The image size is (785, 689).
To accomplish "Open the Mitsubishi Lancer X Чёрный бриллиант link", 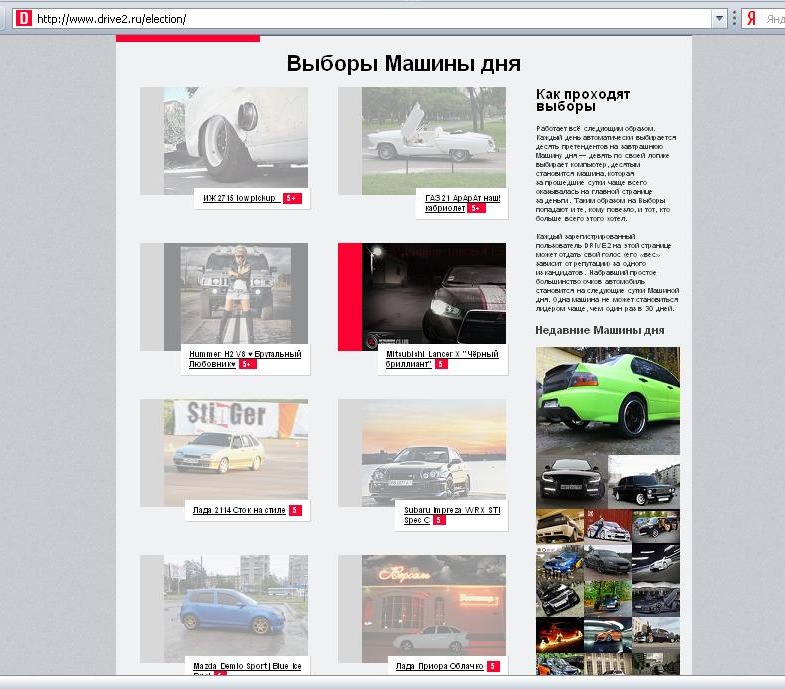I will coord(442,359).
